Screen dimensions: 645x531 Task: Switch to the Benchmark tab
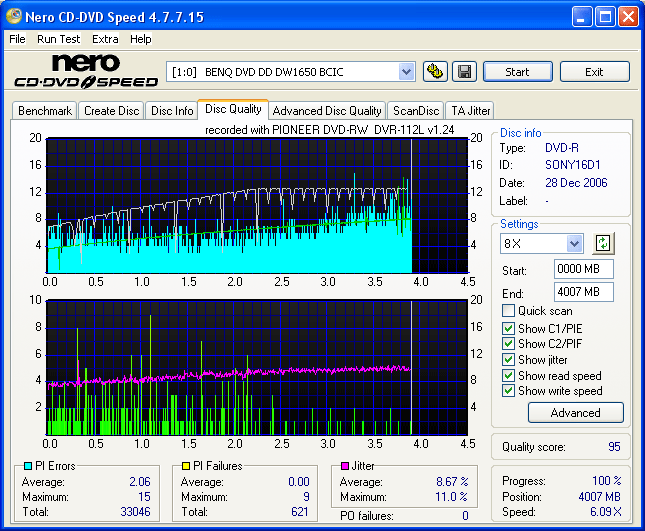pyautogui.click(x=45, y=111)
